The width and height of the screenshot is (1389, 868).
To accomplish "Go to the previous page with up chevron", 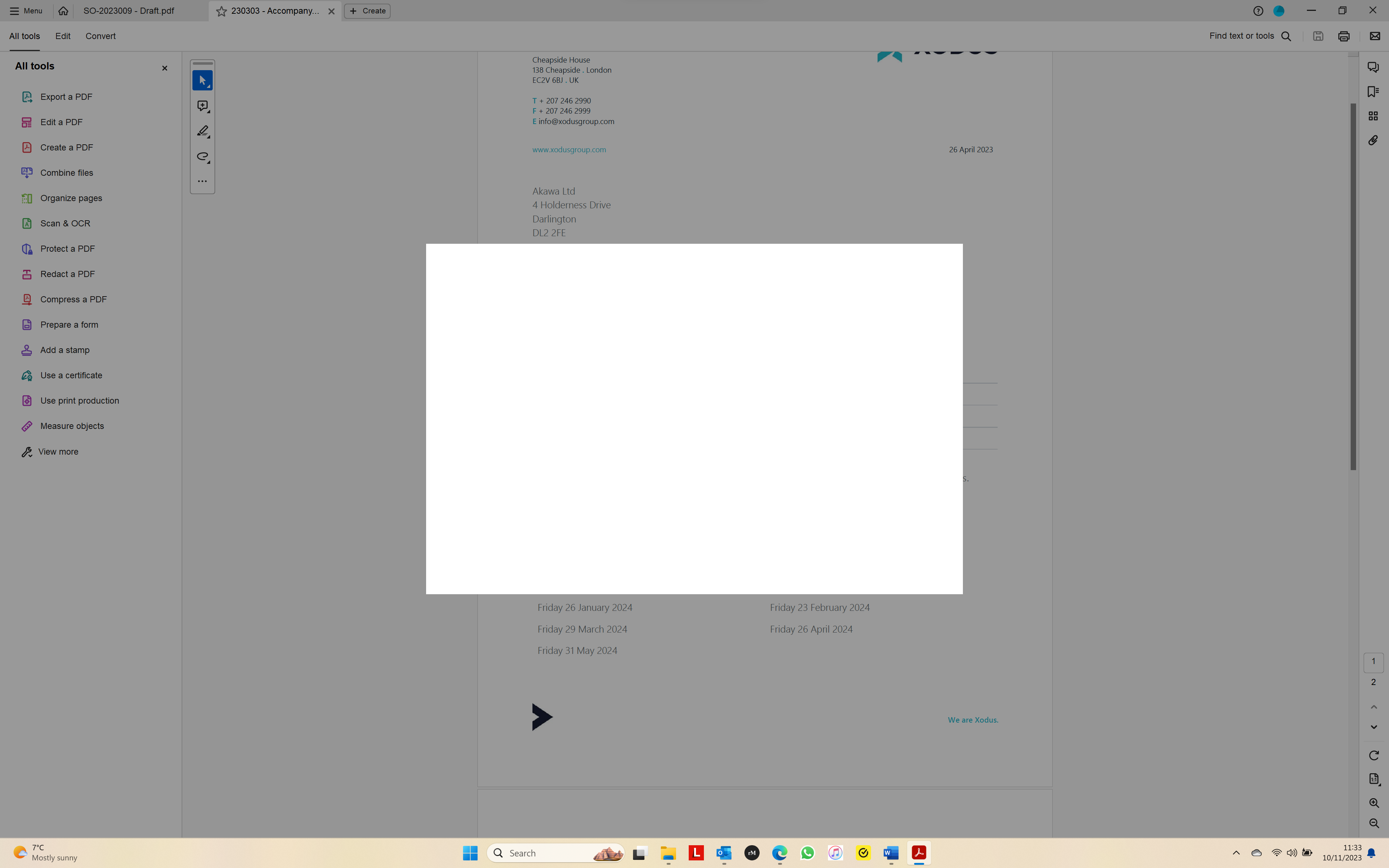I will pos(1374,707).
